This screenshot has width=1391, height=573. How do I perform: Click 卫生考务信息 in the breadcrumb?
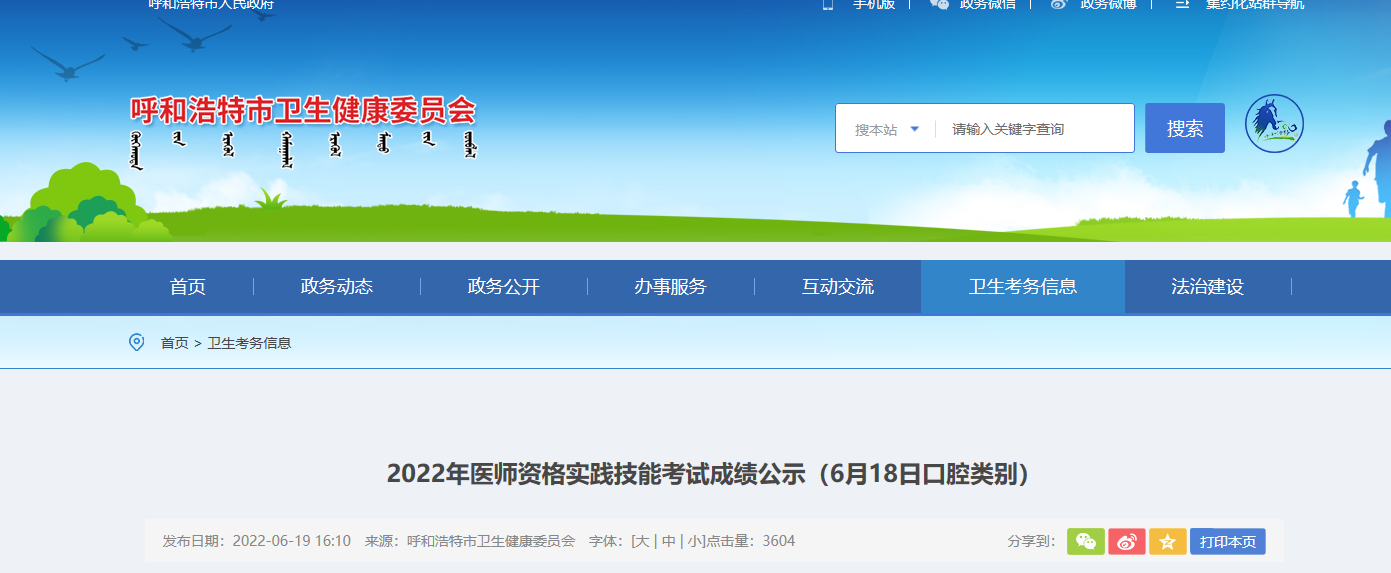click(x=249, y=343)
